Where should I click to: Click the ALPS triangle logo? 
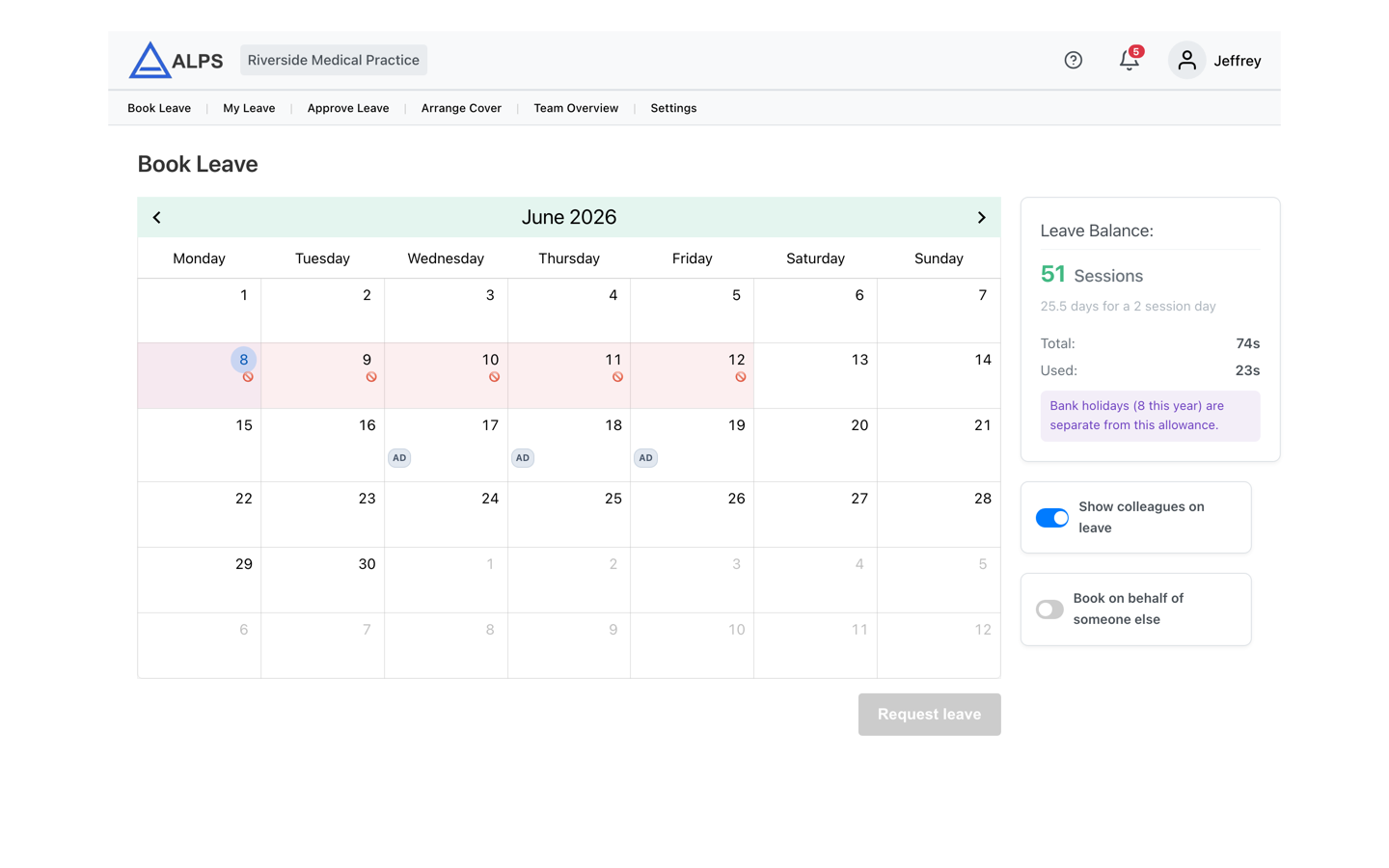pyautogui.click(x=150, y=60)
